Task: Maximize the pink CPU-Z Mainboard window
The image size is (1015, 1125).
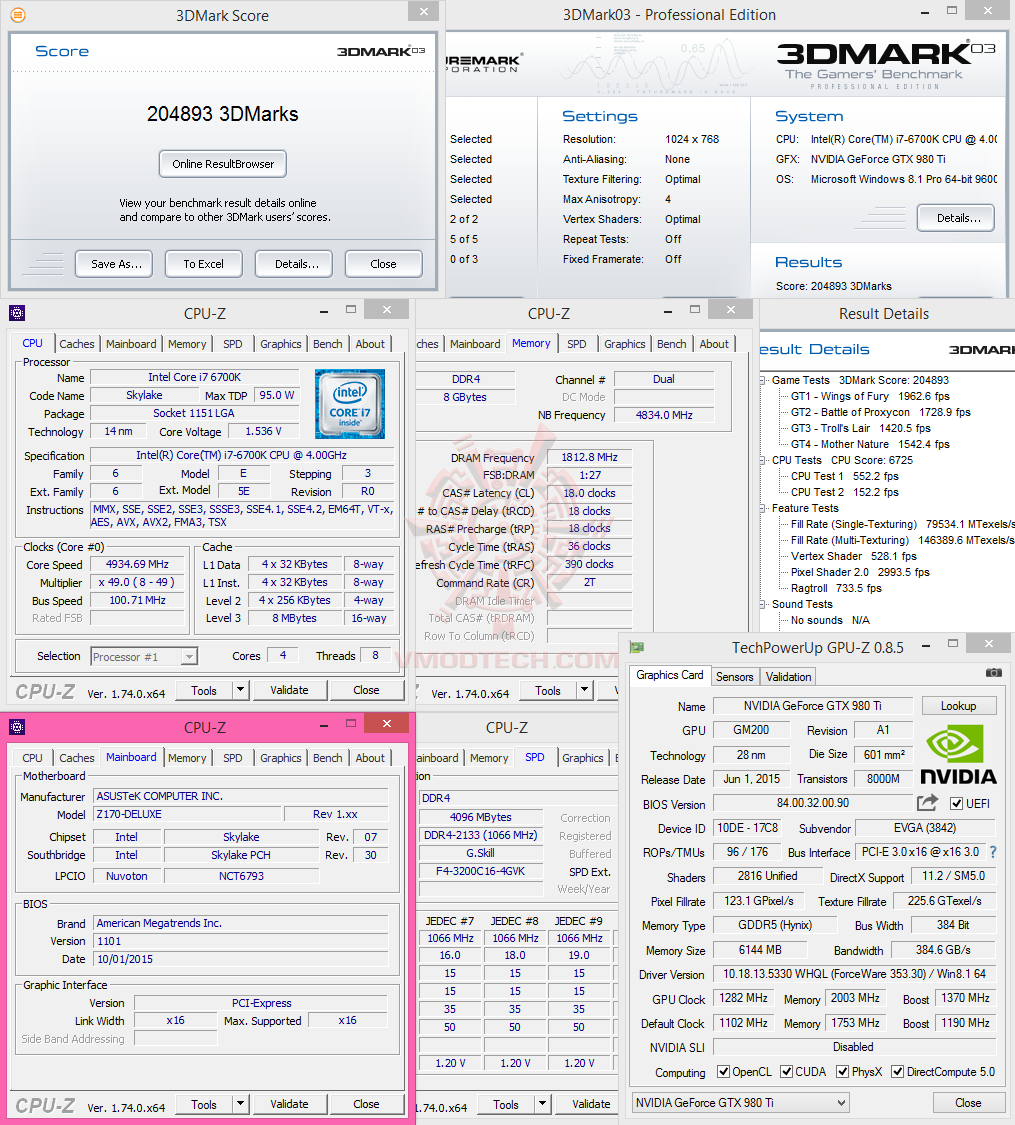Action: click(x=351, y=723)
